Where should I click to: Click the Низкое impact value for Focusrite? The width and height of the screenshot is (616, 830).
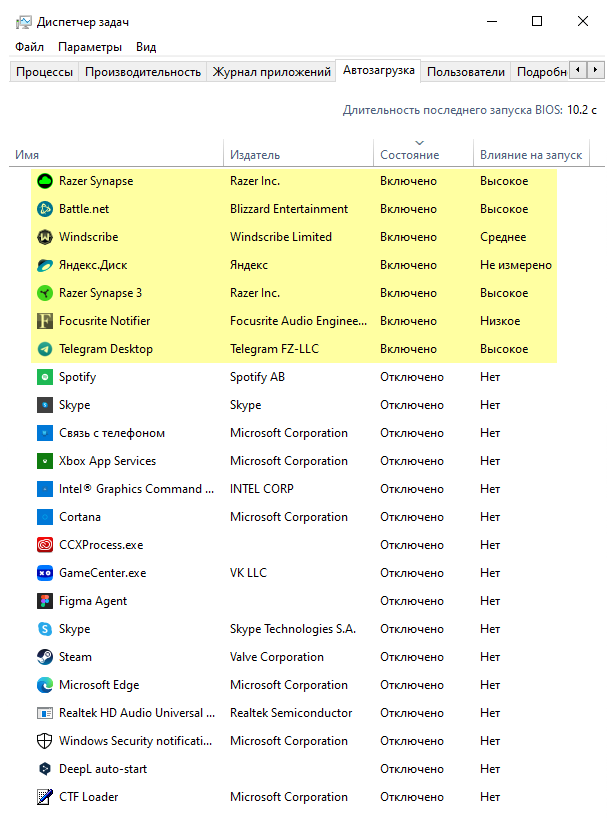pyautogui.click(x=500, y=321)
